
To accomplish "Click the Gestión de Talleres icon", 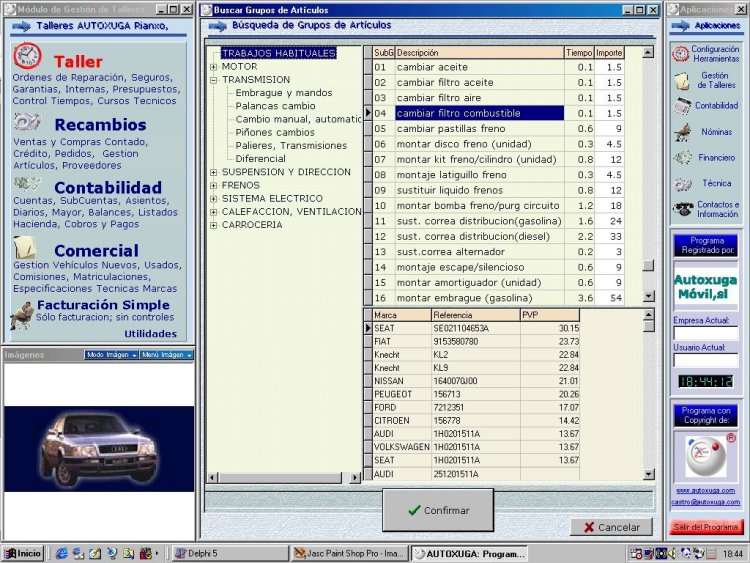I will [682, 80].
